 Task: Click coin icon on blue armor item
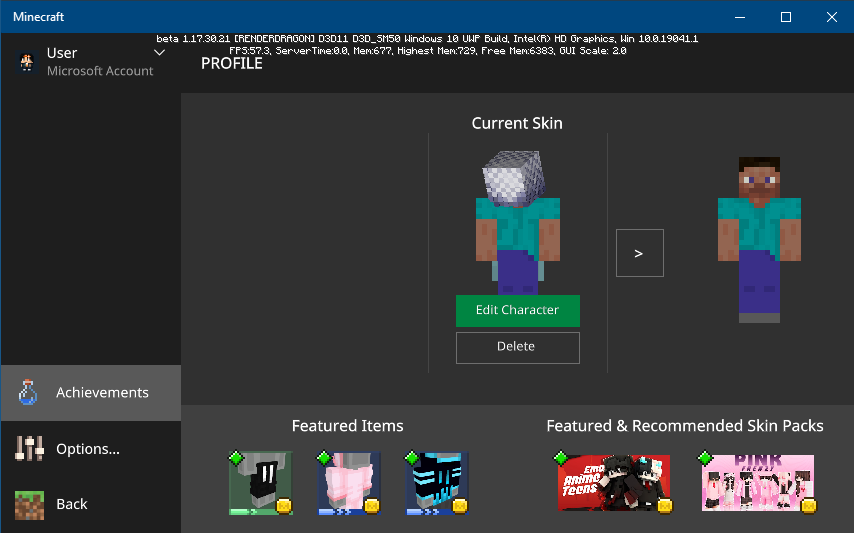[x=460, y=506]
